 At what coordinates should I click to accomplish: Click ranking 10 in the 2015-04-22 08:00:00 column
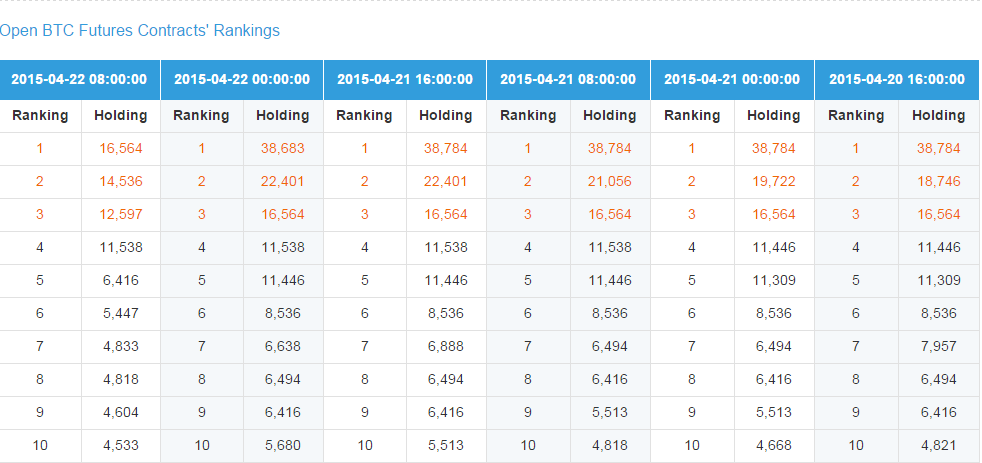[40, 445]
